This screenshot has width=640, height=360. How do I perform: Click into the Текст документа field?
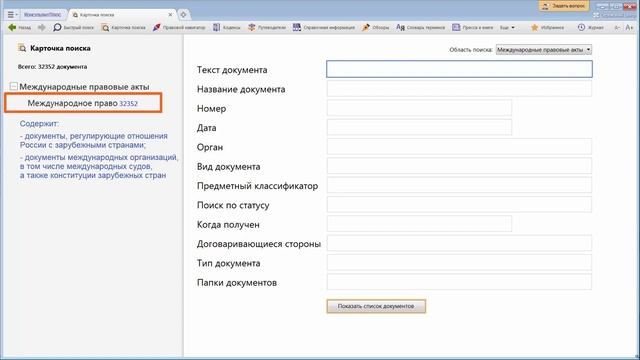click(x=459, y=69)
